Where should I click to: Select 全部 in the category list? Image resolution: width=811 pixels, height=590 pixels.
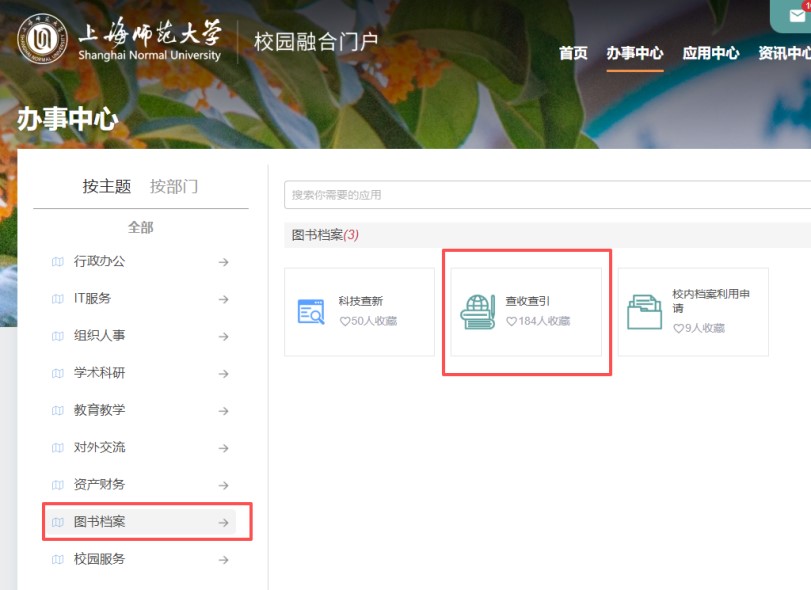click(141, 227)
